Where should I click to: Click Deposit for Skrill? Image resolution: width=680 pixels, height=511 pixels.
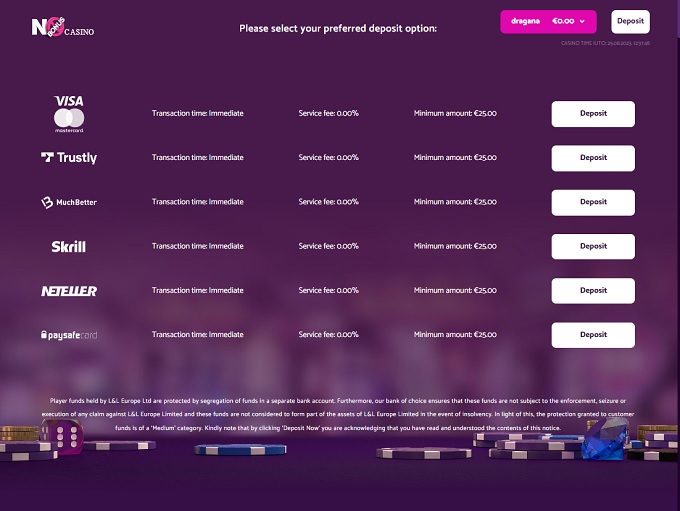[x=593, y=246]
